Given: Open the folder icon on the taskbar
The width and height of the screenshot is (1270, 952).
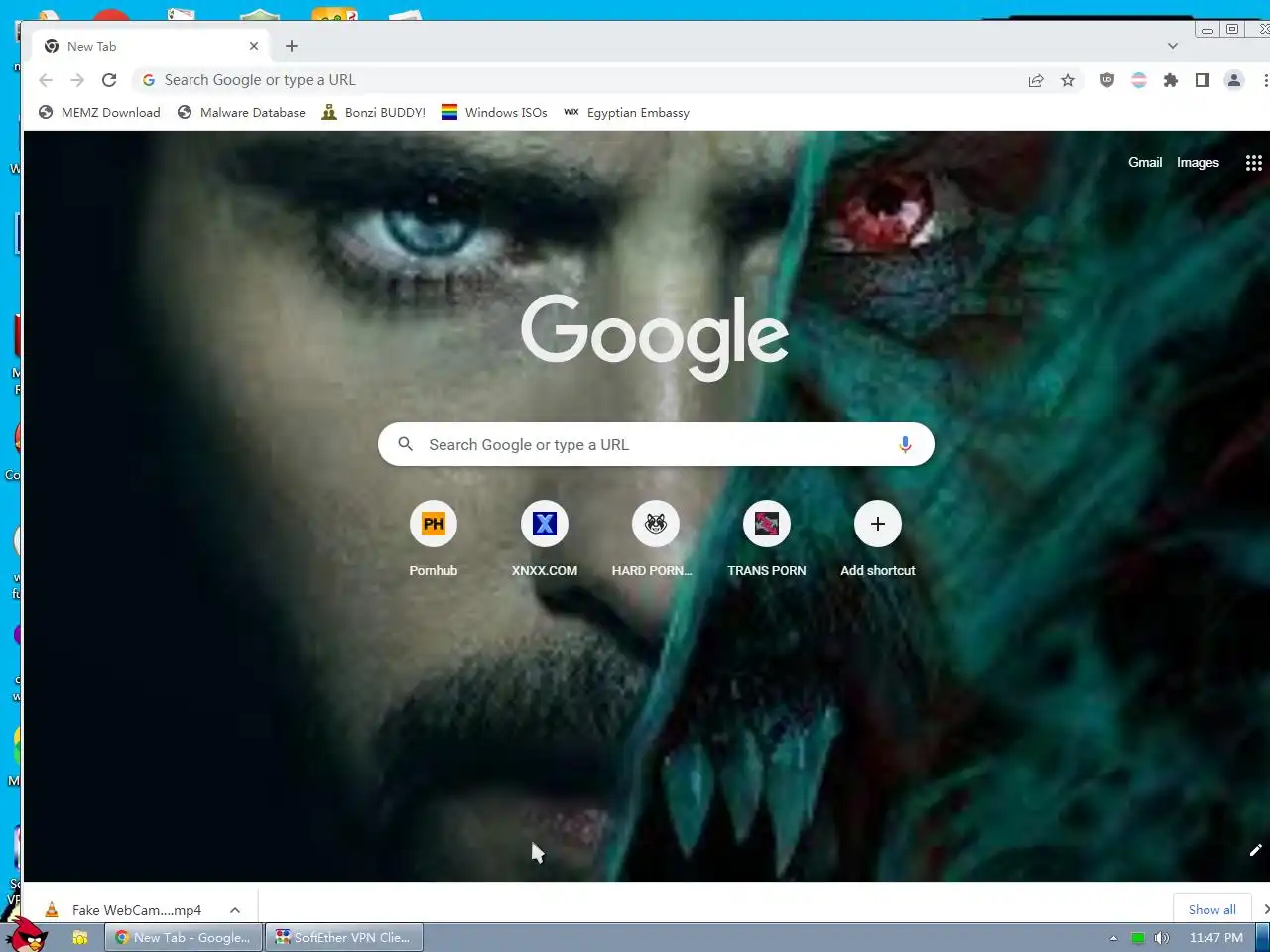Looking at the screenshot, I should point(80,938).
